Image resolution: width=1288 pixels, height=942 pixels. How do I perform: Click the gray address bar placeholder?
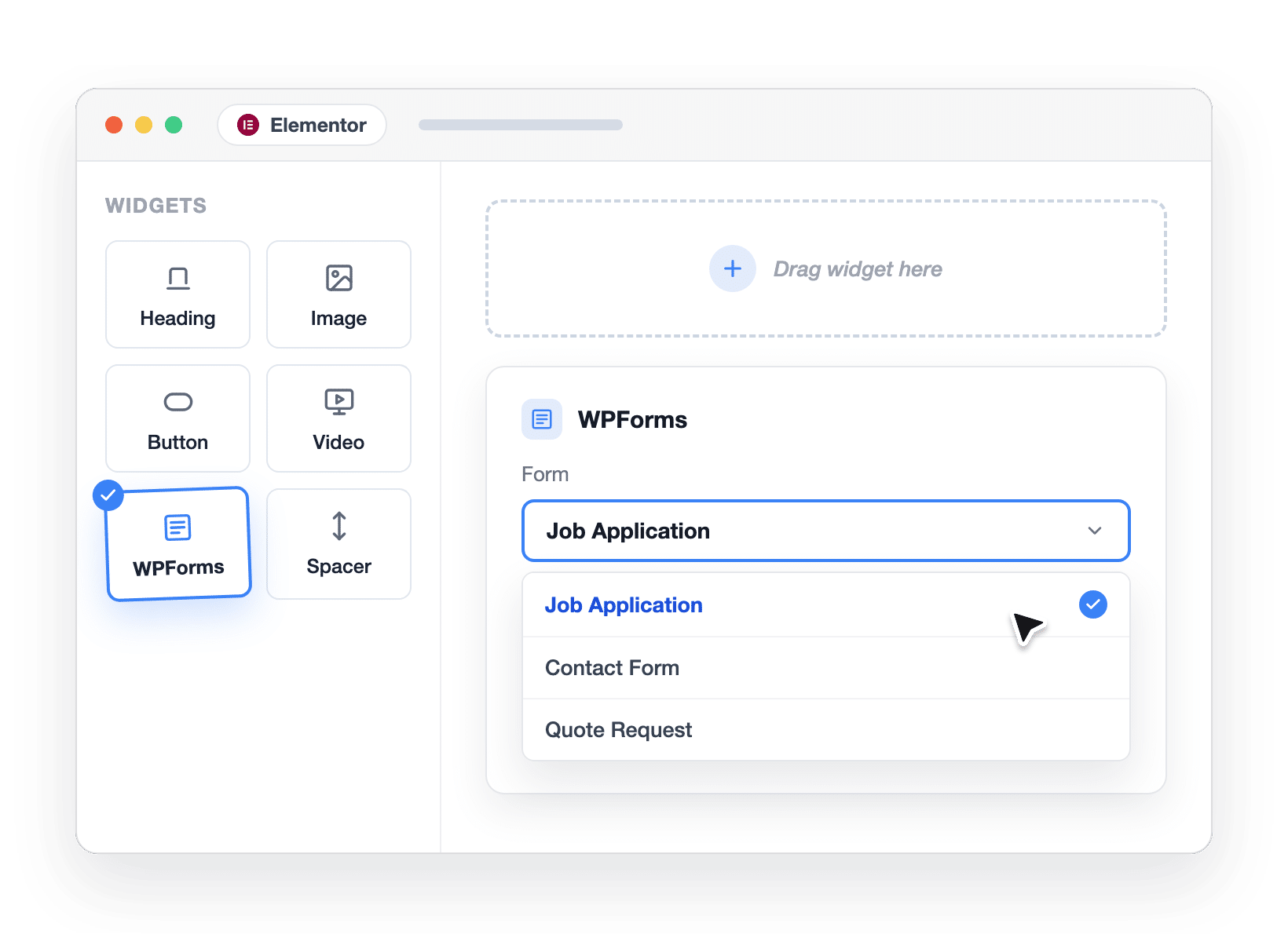(x=521, y=125)
